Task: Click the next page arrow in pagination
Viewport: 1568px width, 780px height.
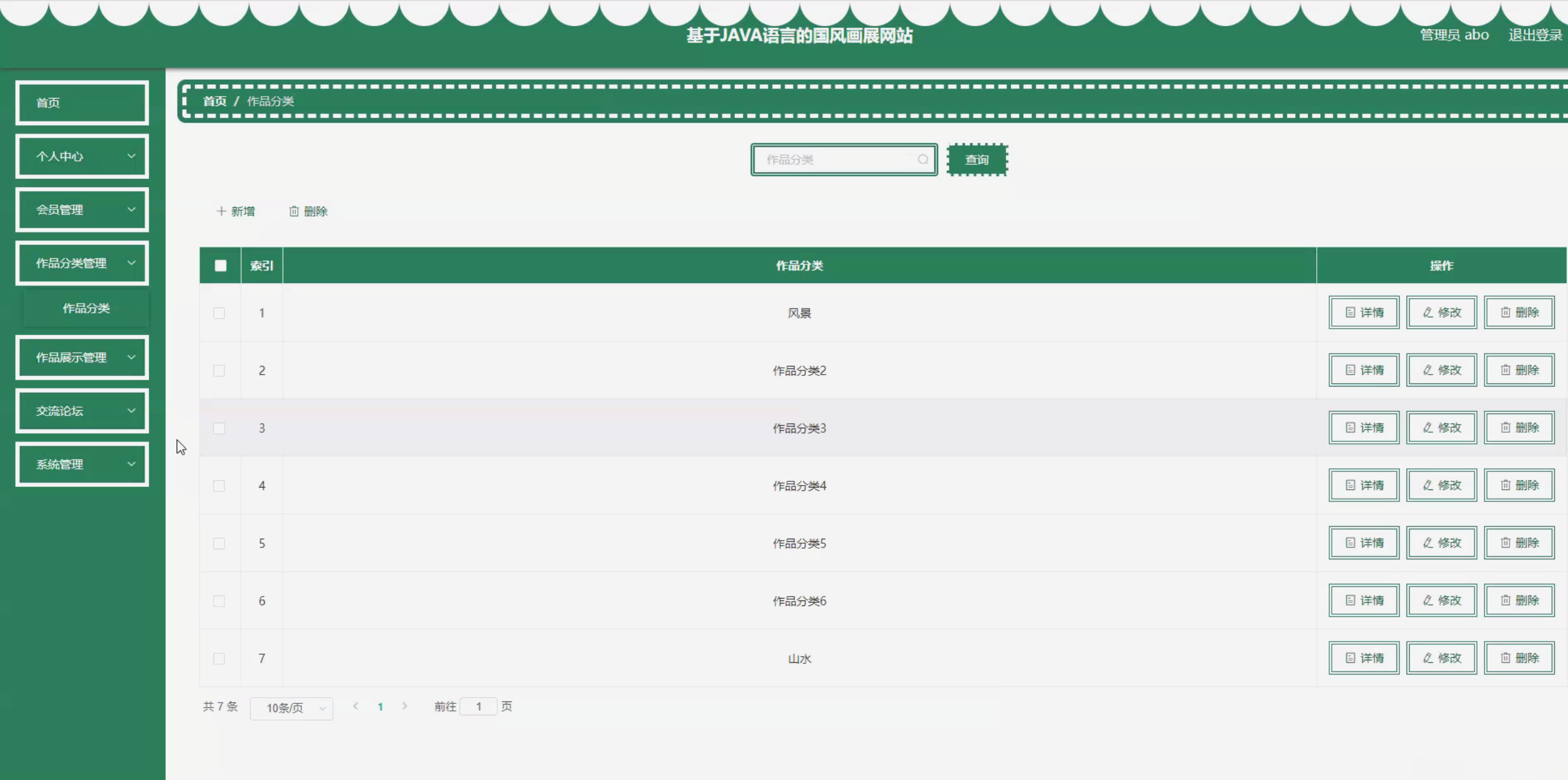Action: click(404, 706)
